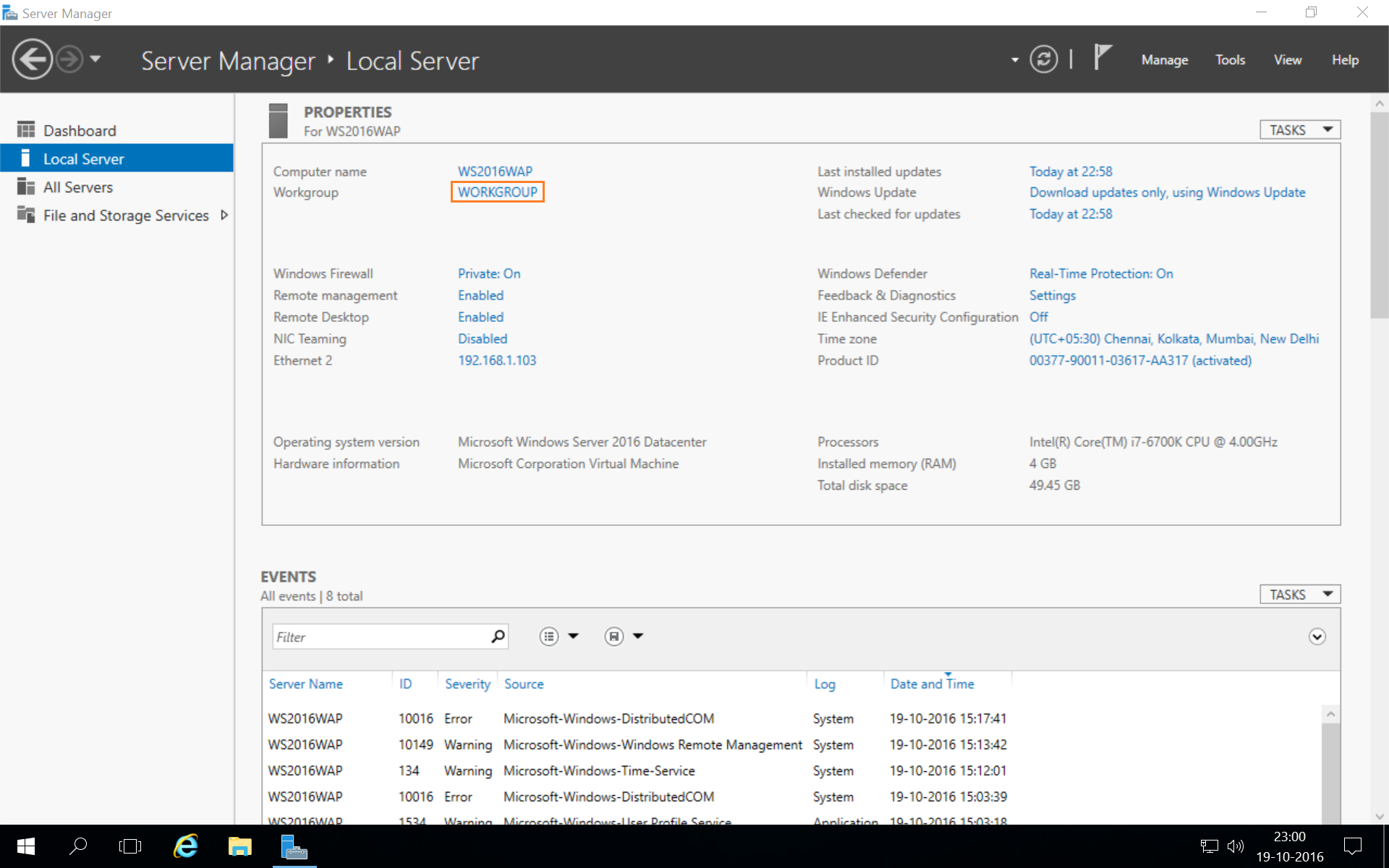Open Feedback & Diagnostics Settings link
The image size is (1389, 868).
tap(1052, 295)
